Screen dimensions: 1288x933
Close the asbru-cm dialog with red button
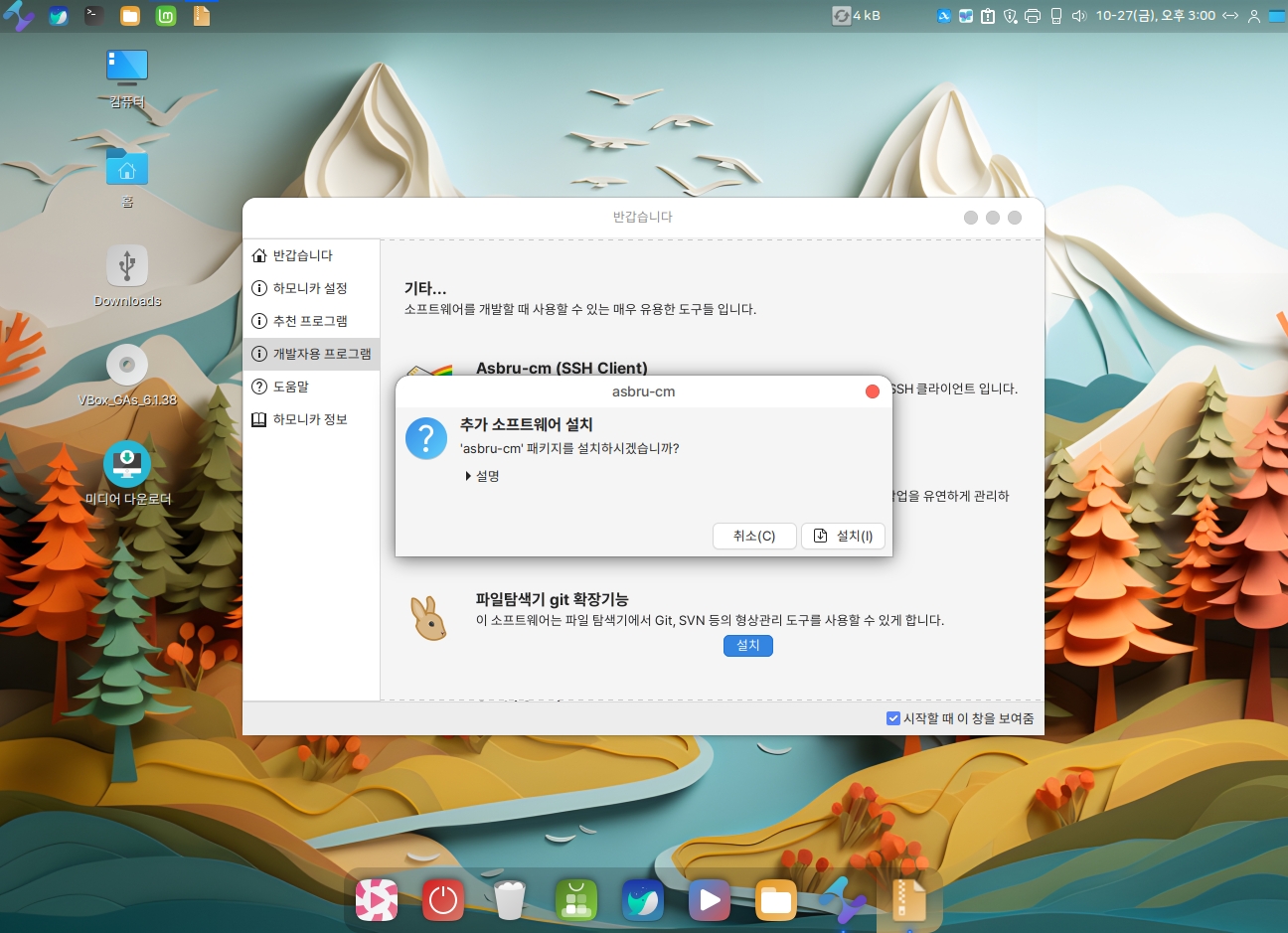(873, 391)
